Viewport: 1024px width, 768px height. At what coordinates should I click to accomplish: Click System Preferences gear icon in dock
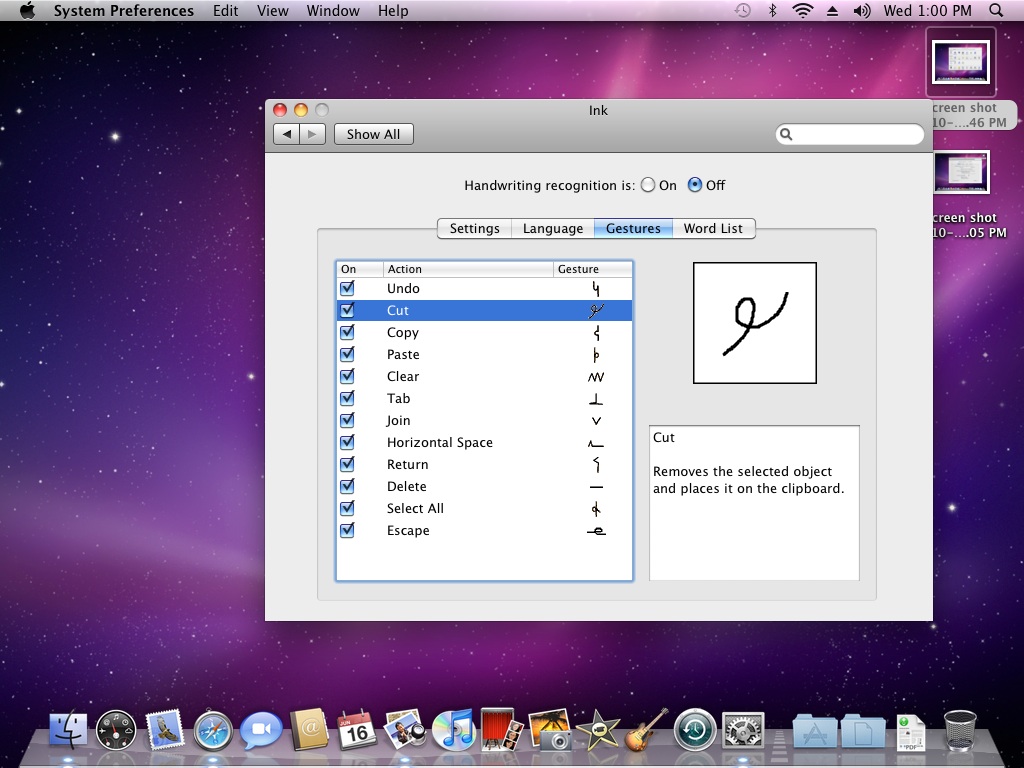pyautogui.click(x=743, y=730)
